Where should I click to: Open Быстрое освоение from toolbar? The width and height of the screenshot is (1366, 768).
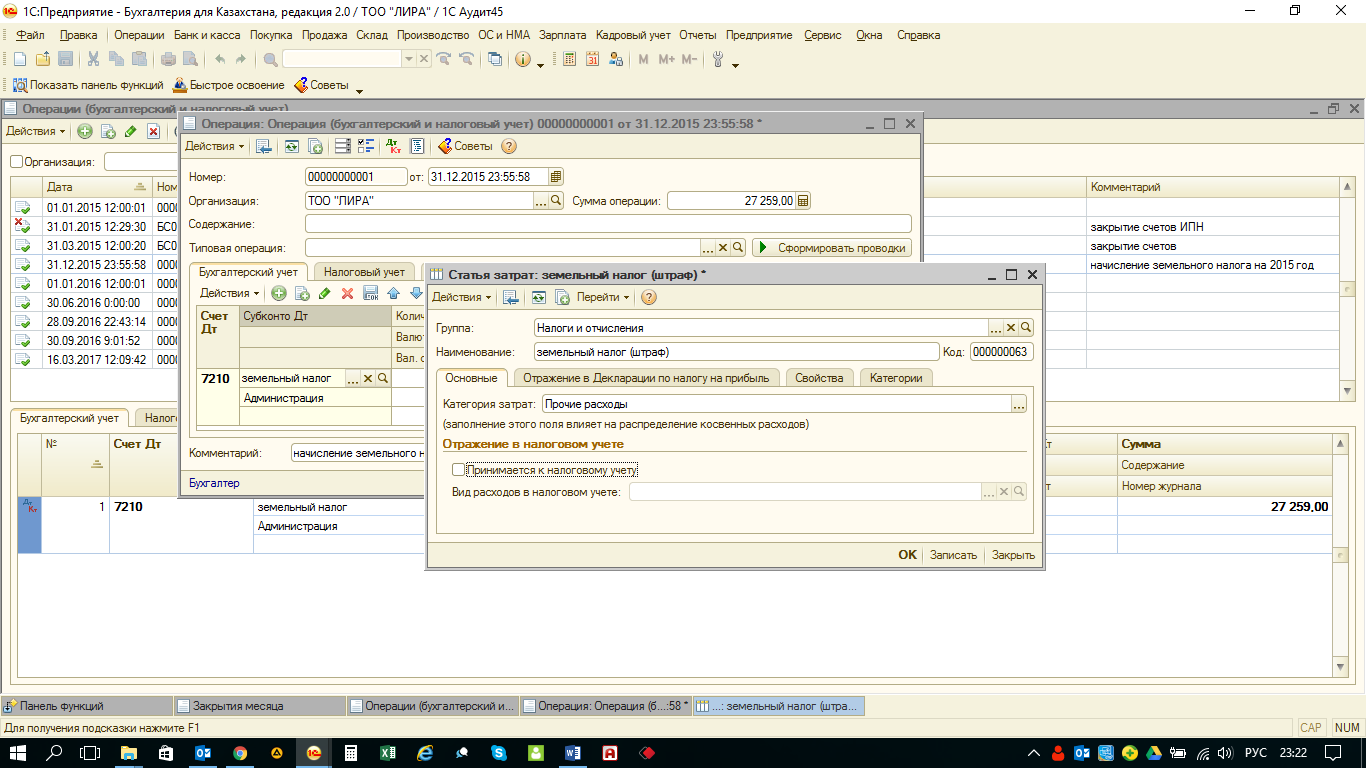[229, 85]
